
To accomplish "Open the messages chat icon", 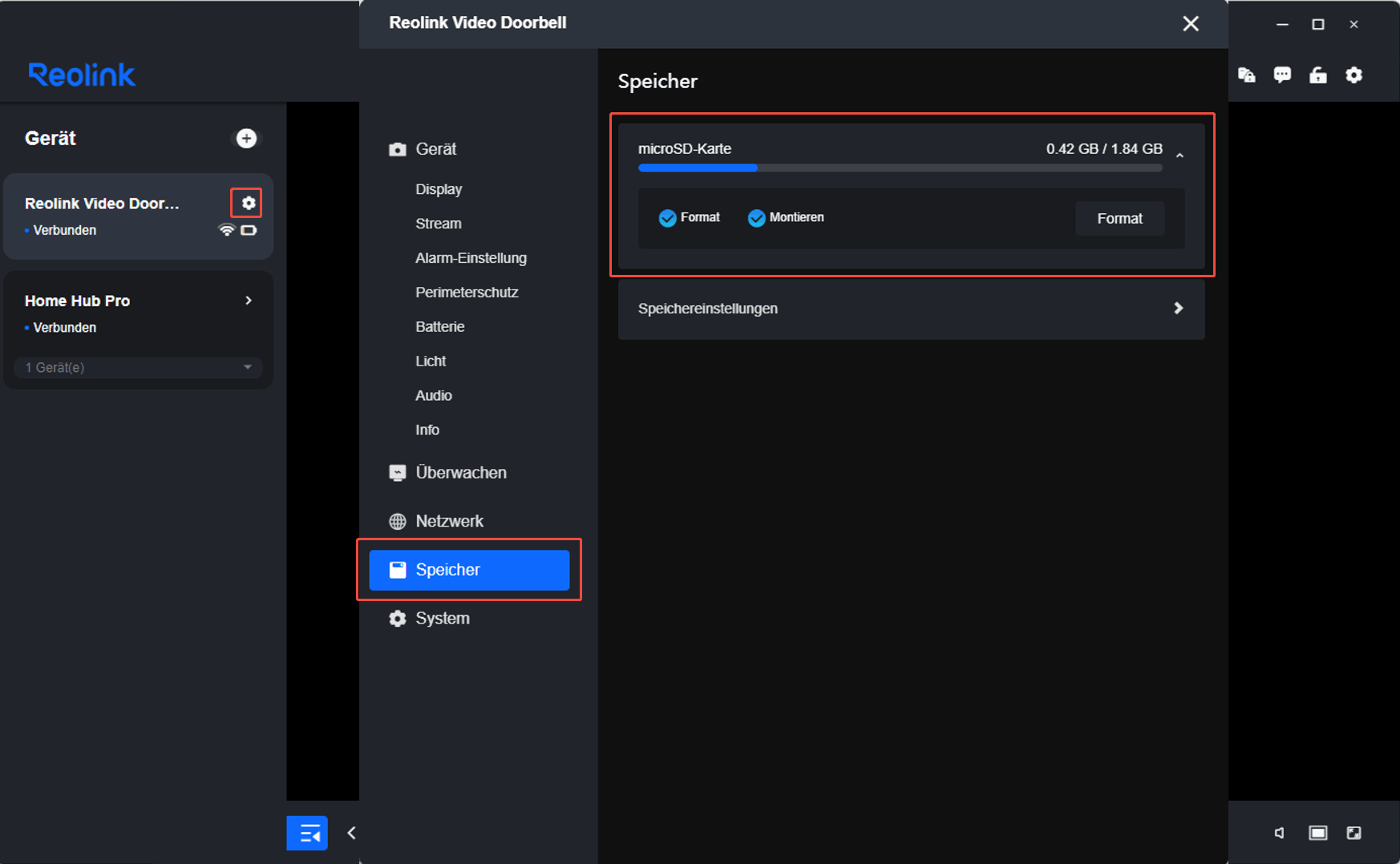I will 1282,75.
